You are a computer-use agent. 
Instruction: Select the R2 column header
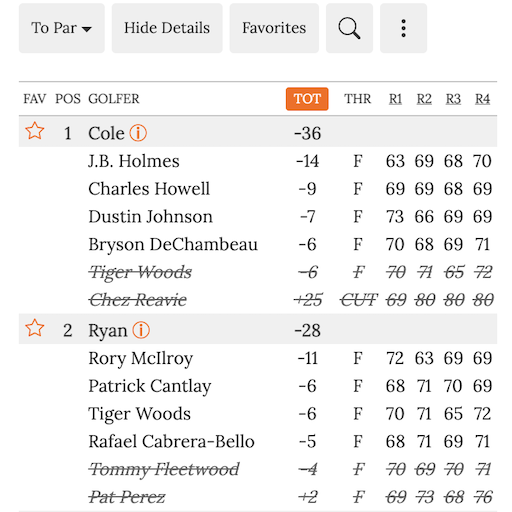[x=424, y=99]
